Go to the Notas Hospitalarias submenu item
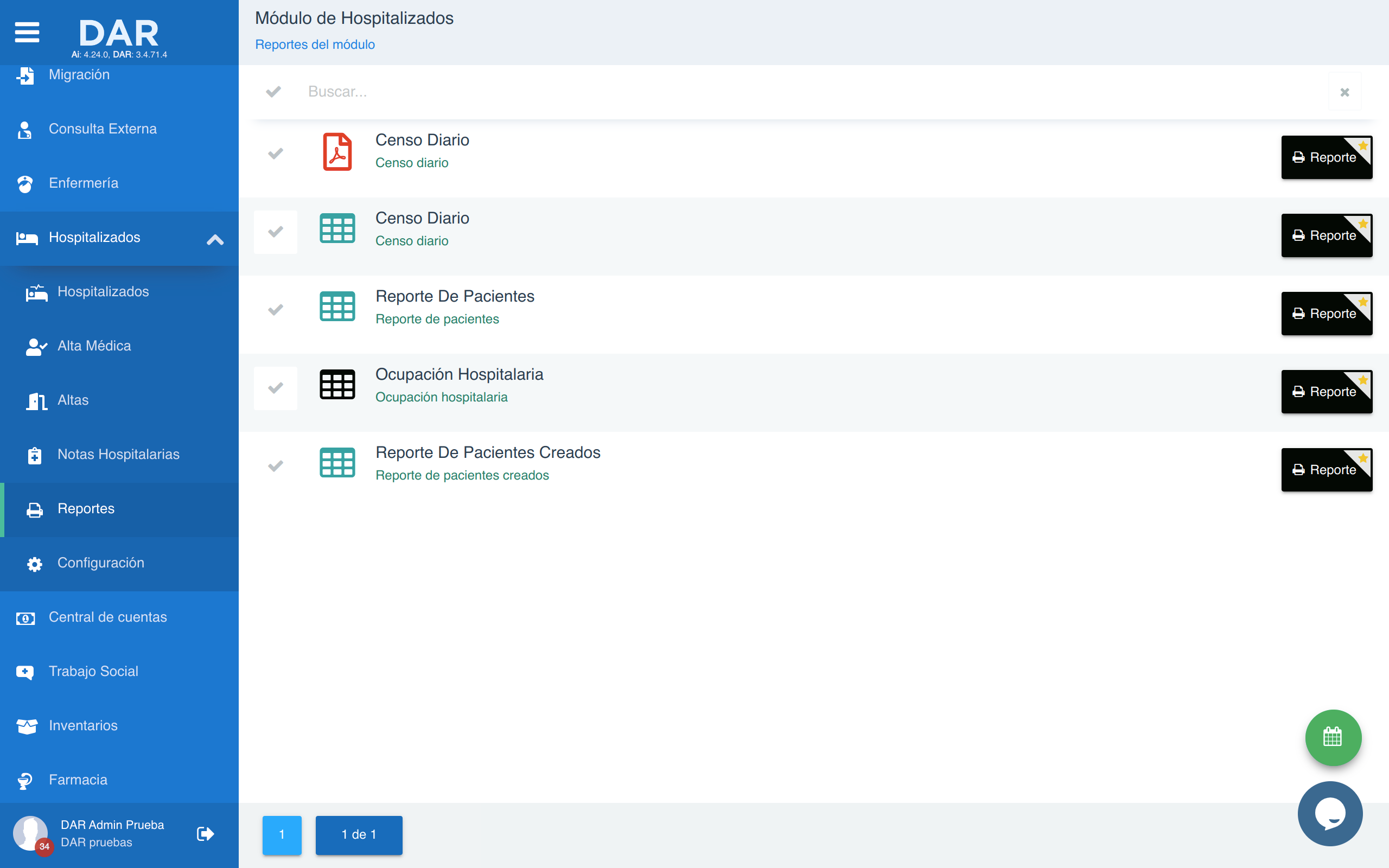Viewport: 1389px width, 868px height. 118,454
